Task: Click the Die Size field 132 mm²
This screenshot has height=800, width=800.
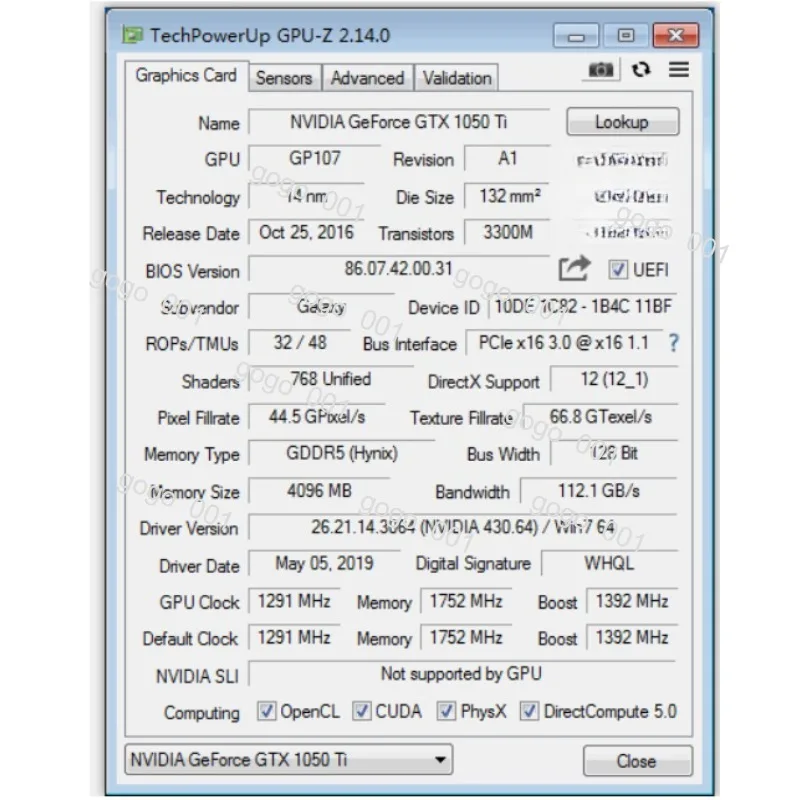Action: pyautogui.click(x=508, y=196)
